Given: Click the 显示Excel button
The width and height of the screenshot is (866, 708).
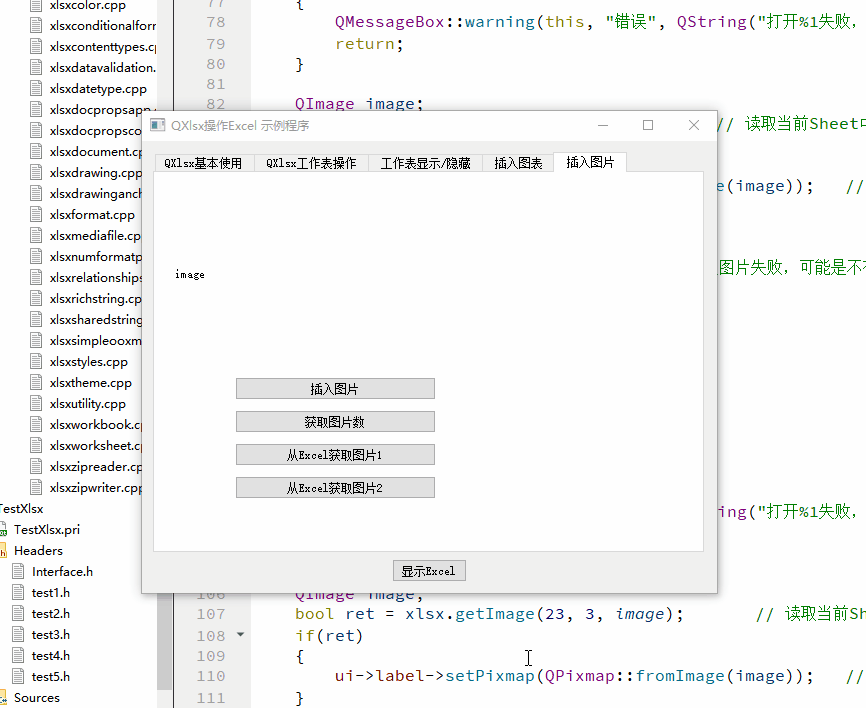Looking at the screenshot, I should pos(429,570).
